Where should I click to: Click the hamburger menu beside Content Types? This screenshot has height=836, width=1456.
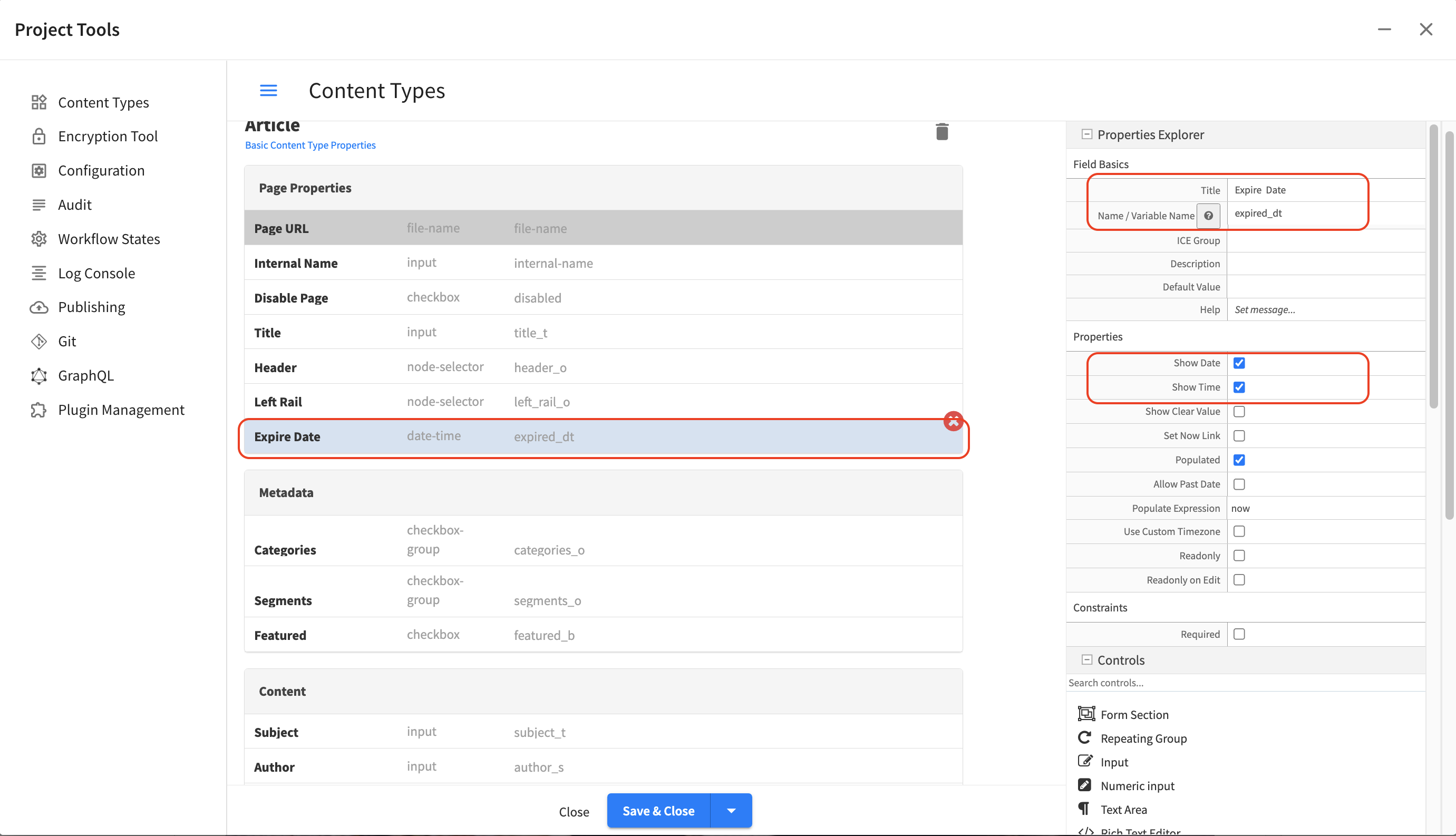click(x=268, y=90)
